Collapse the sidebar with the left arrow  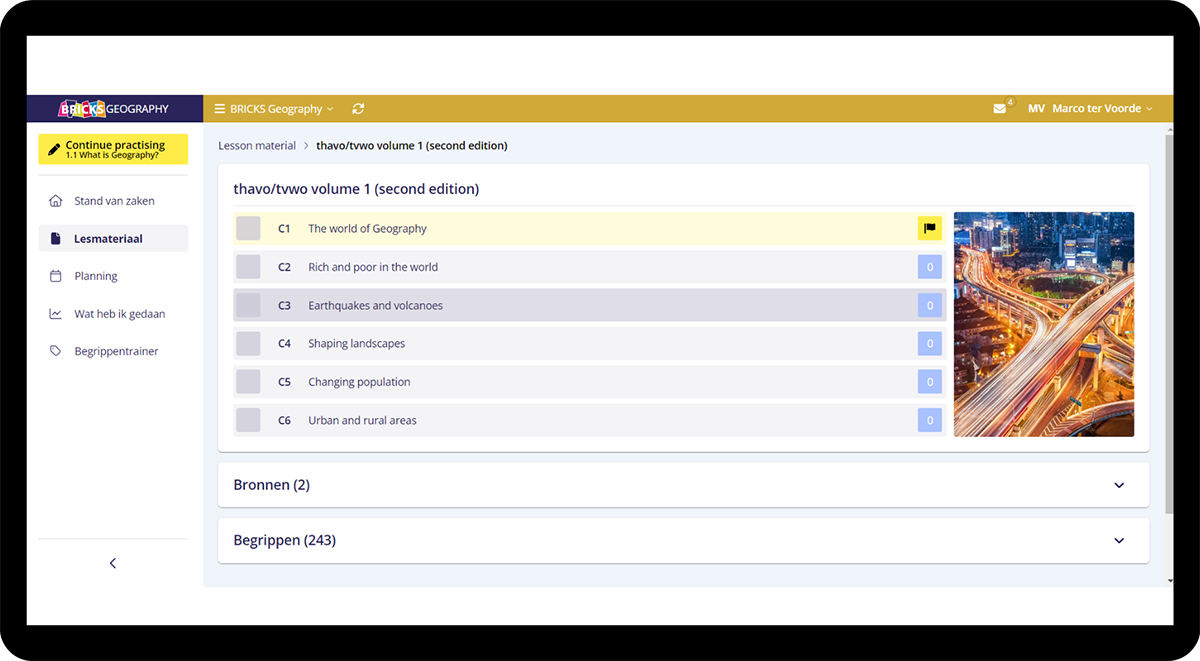(x=113, y=563)
